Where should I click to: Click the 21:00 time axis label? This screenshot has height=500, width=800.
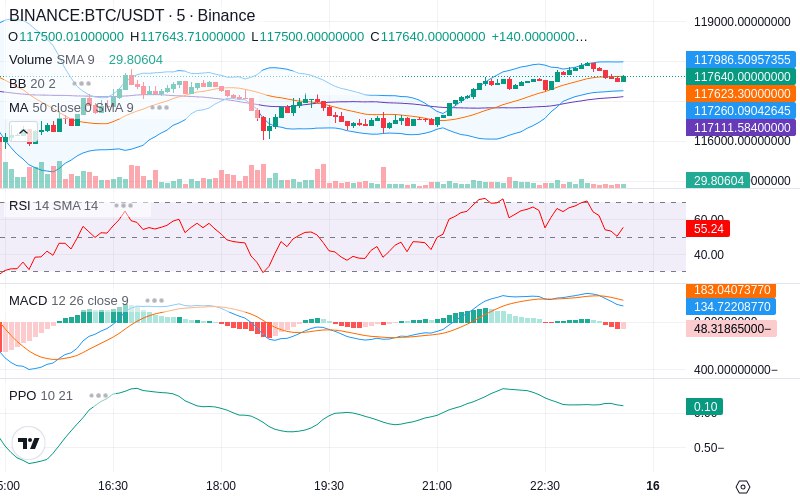437,486
